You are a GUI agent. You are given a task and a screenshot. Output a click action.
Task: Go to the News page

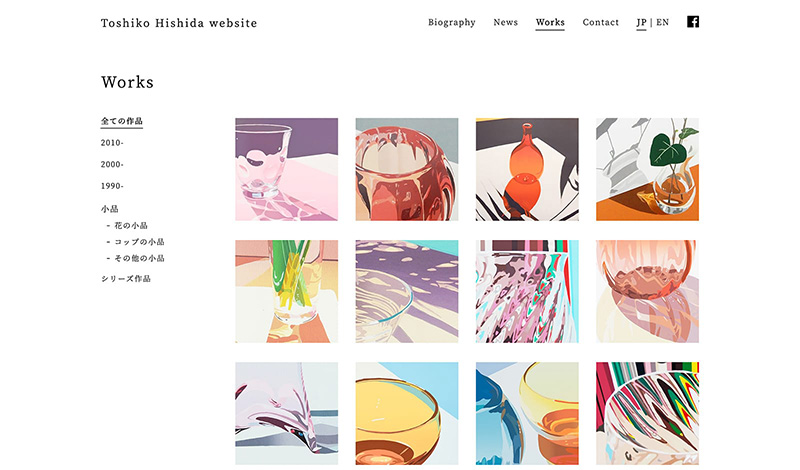506,22
